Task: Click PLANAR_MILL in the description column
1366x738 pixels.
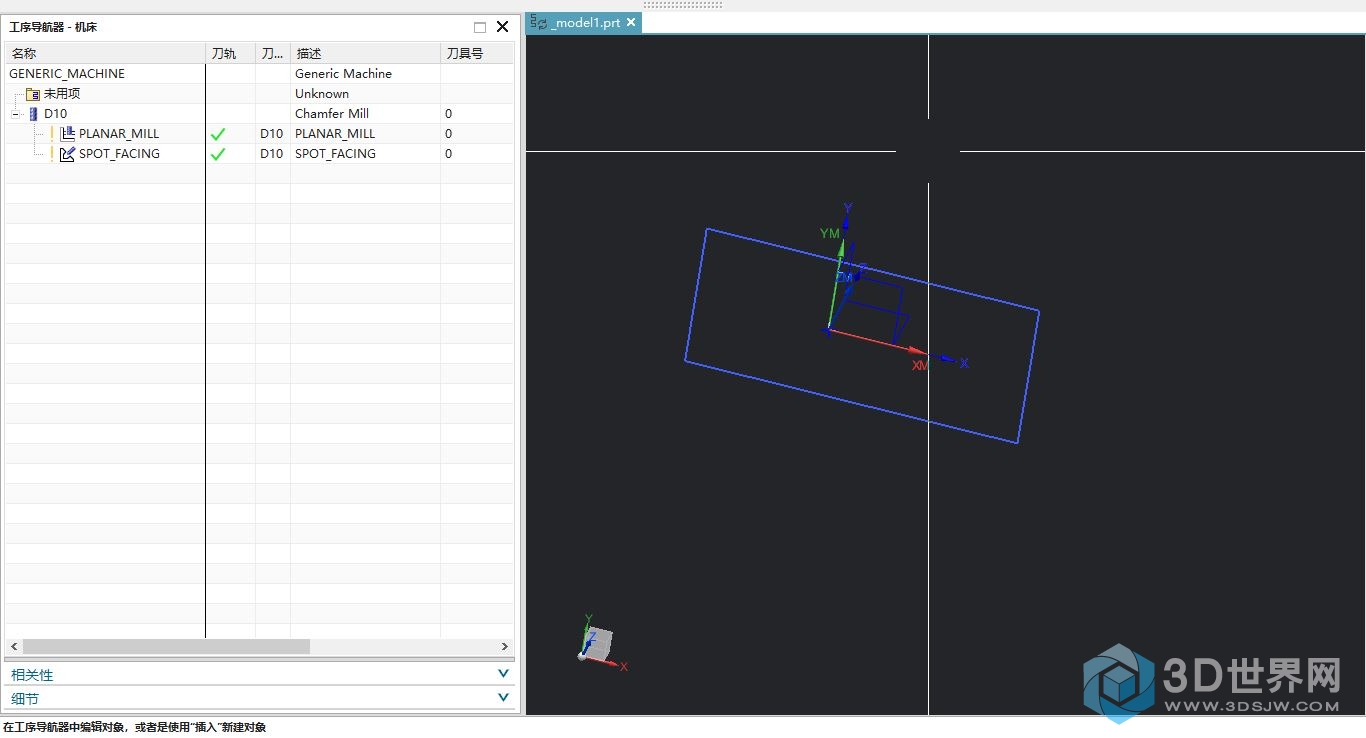Action: click(x=335, y=134)
